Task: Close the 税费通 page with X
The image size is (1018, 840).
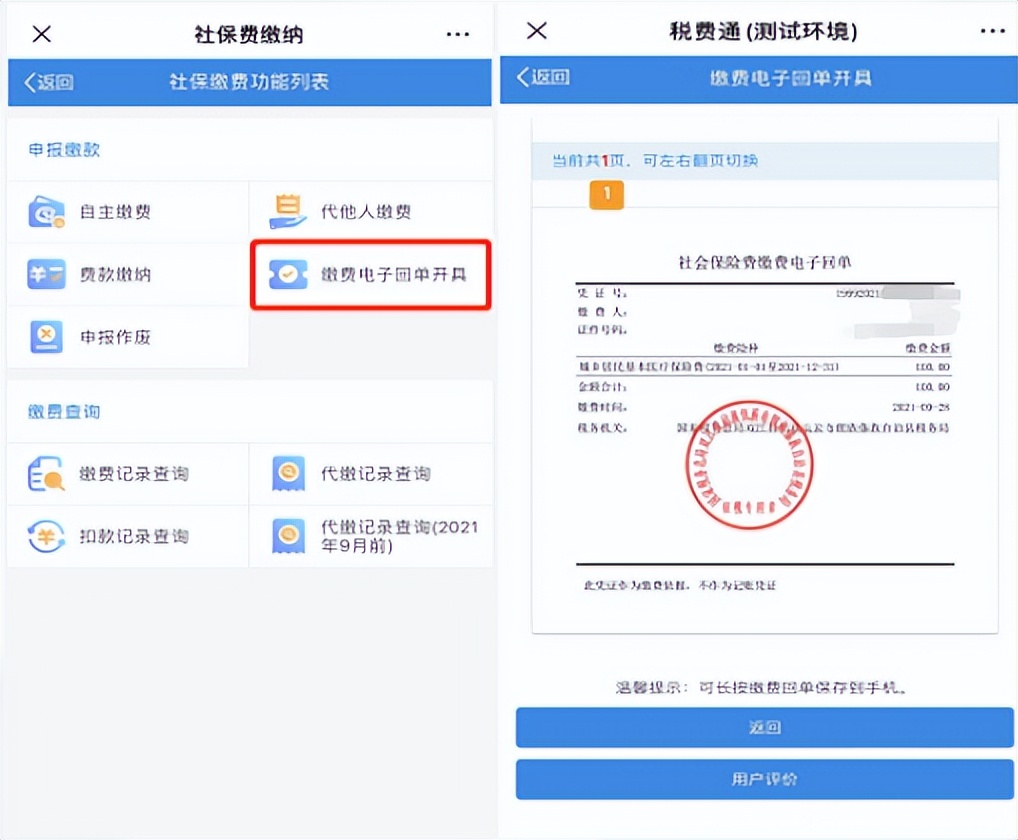Action: point(537,31)
